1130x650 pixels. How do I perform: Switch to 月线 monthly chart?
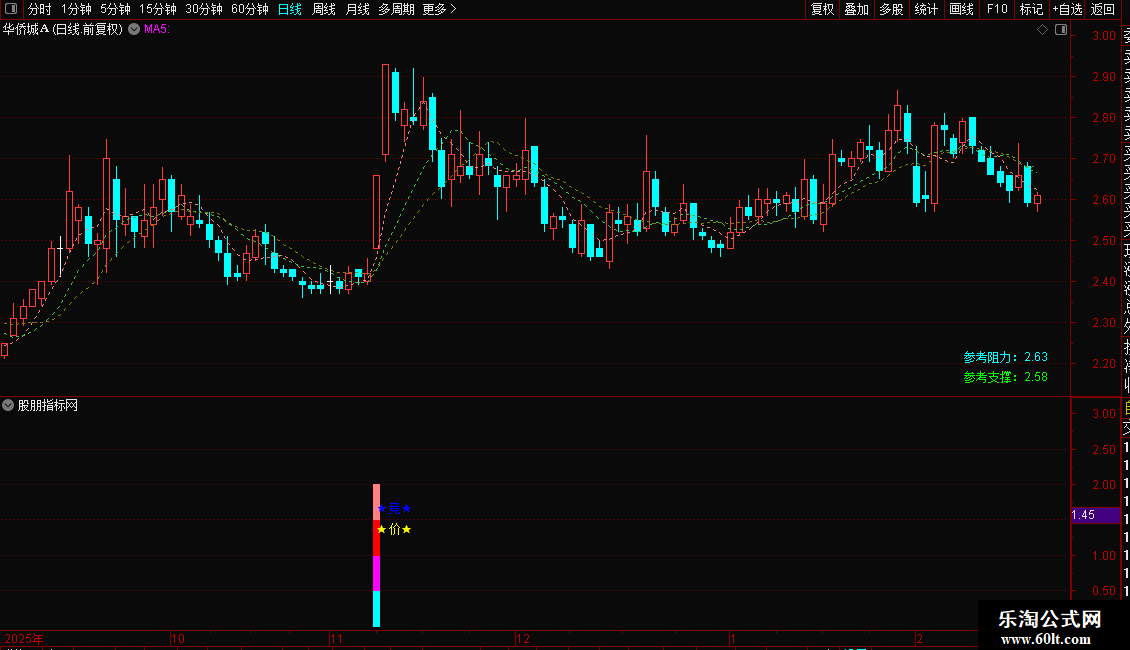pyautogui.click(x=357, y=9)
